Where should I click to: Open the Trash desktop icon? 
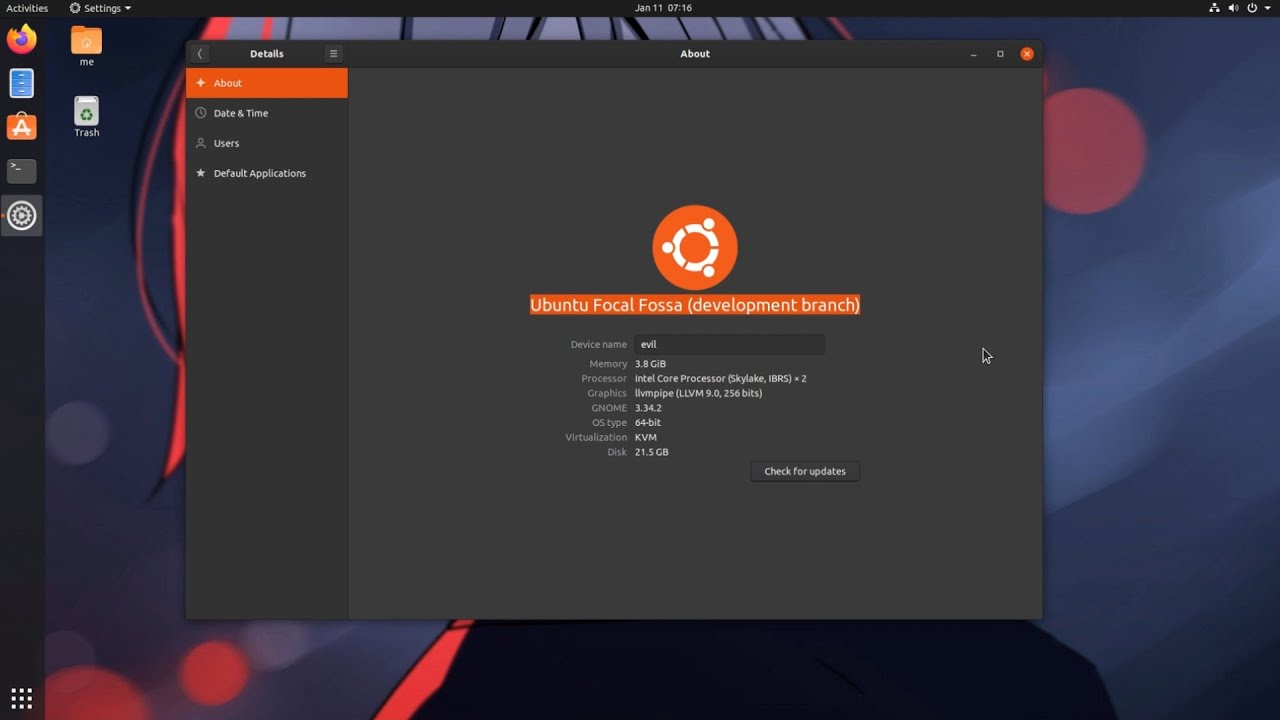pyautogui.click(x=87, y=117)
